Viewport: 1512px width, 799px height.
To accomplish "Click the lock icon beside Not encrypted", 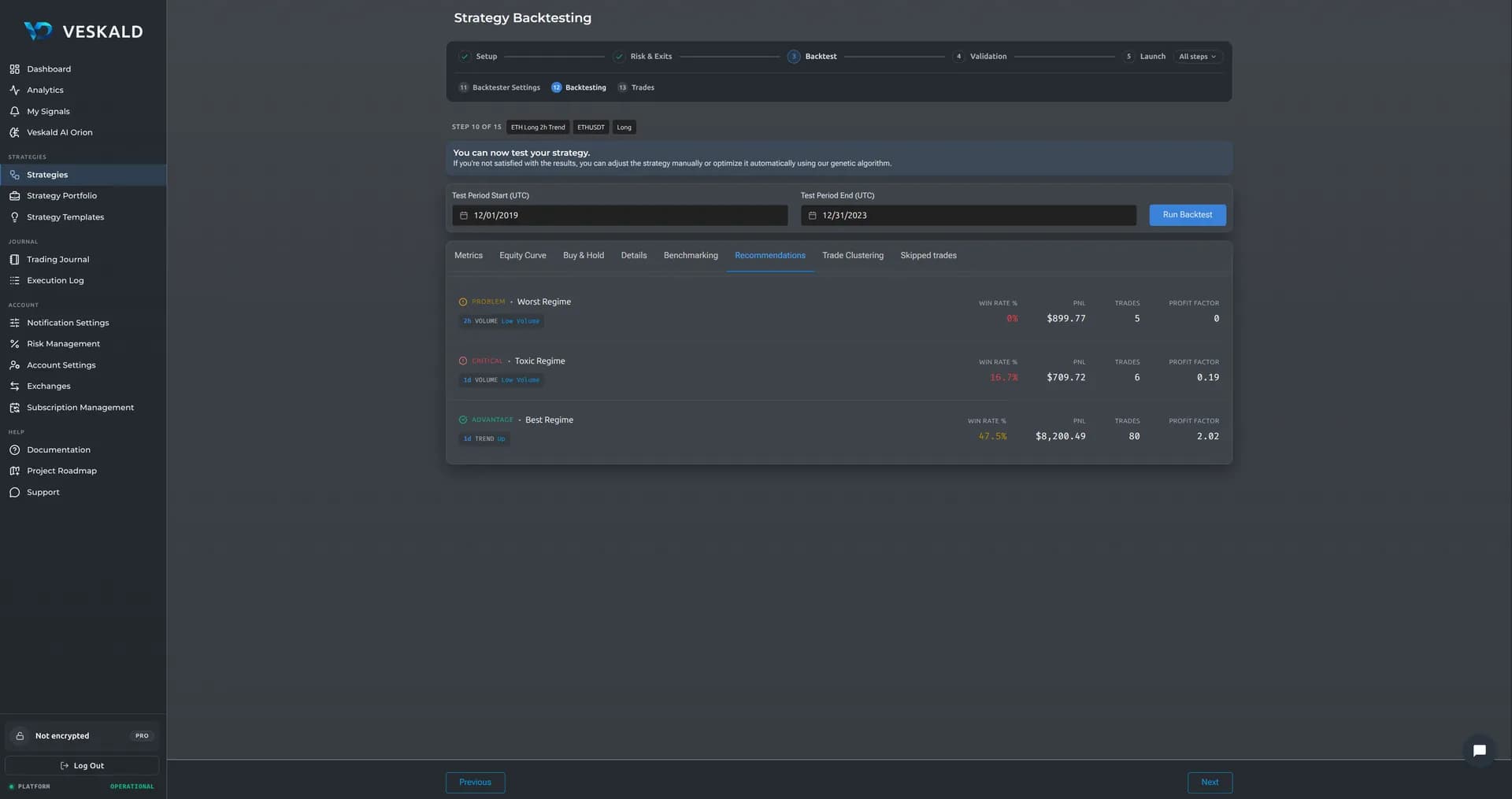I will click(20, 736).
